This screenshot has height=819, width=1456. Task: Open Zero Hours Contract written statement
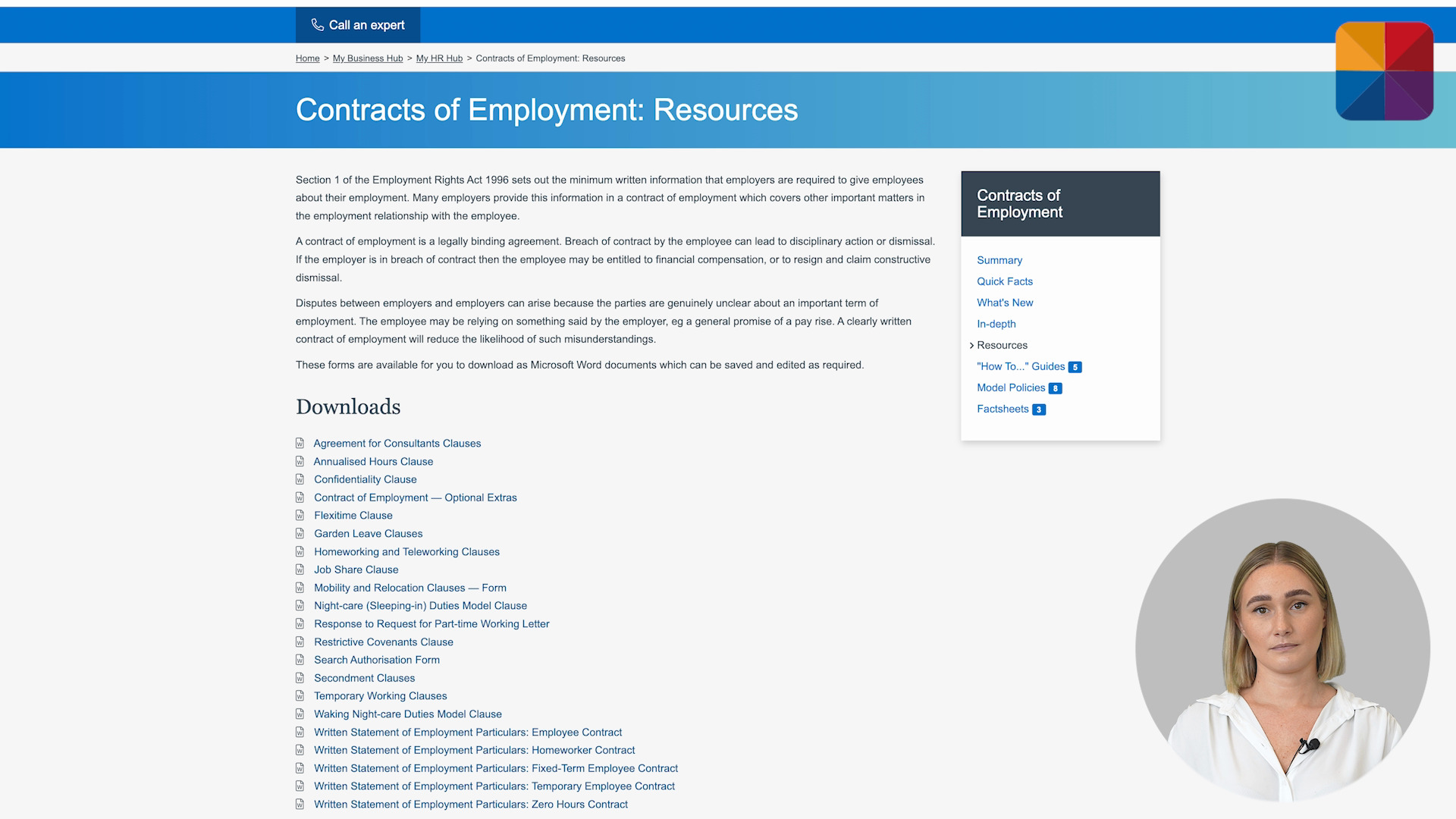(x=471, y=805)
